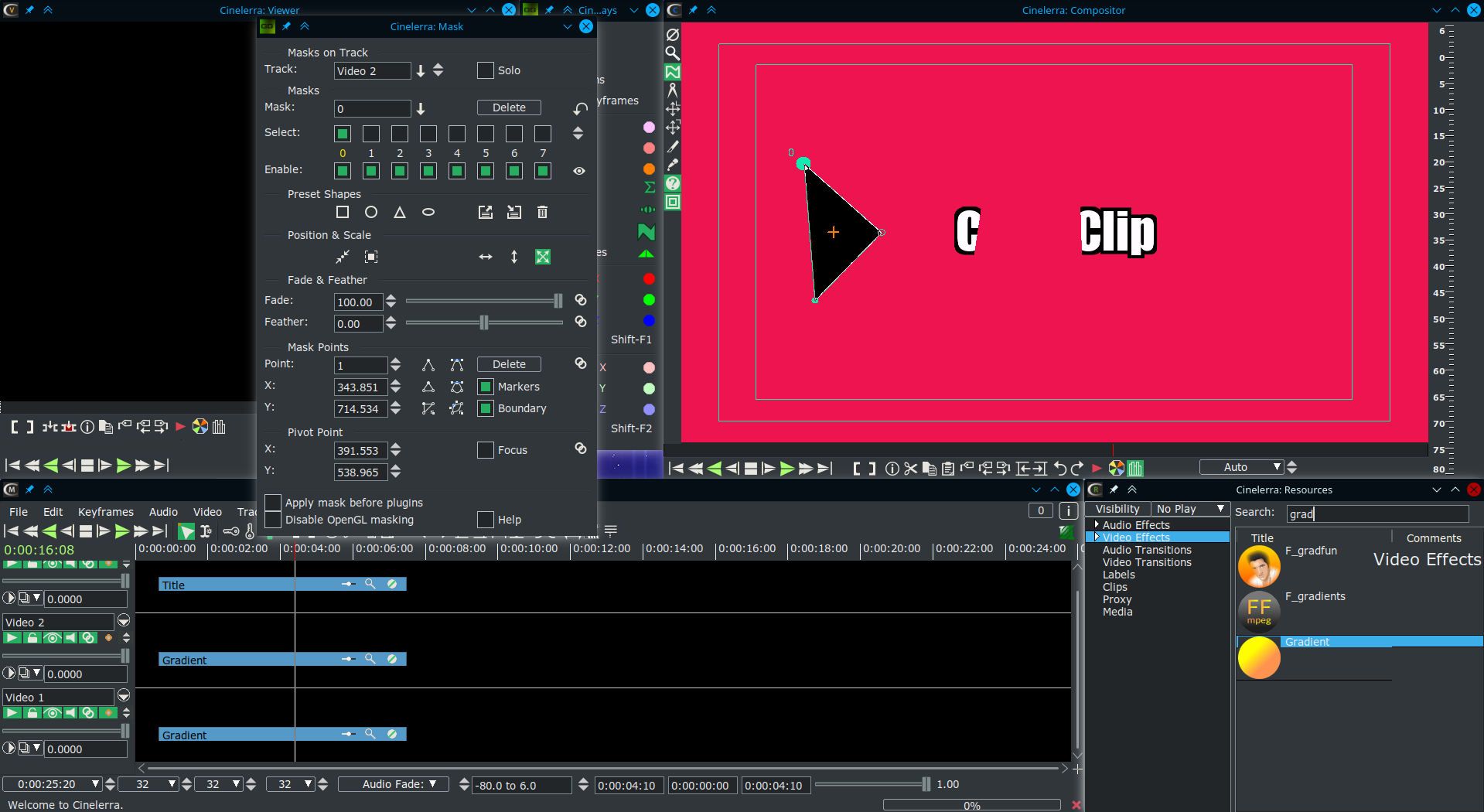
Task: Select the rectangle preset shape
Action: point(343,212)
